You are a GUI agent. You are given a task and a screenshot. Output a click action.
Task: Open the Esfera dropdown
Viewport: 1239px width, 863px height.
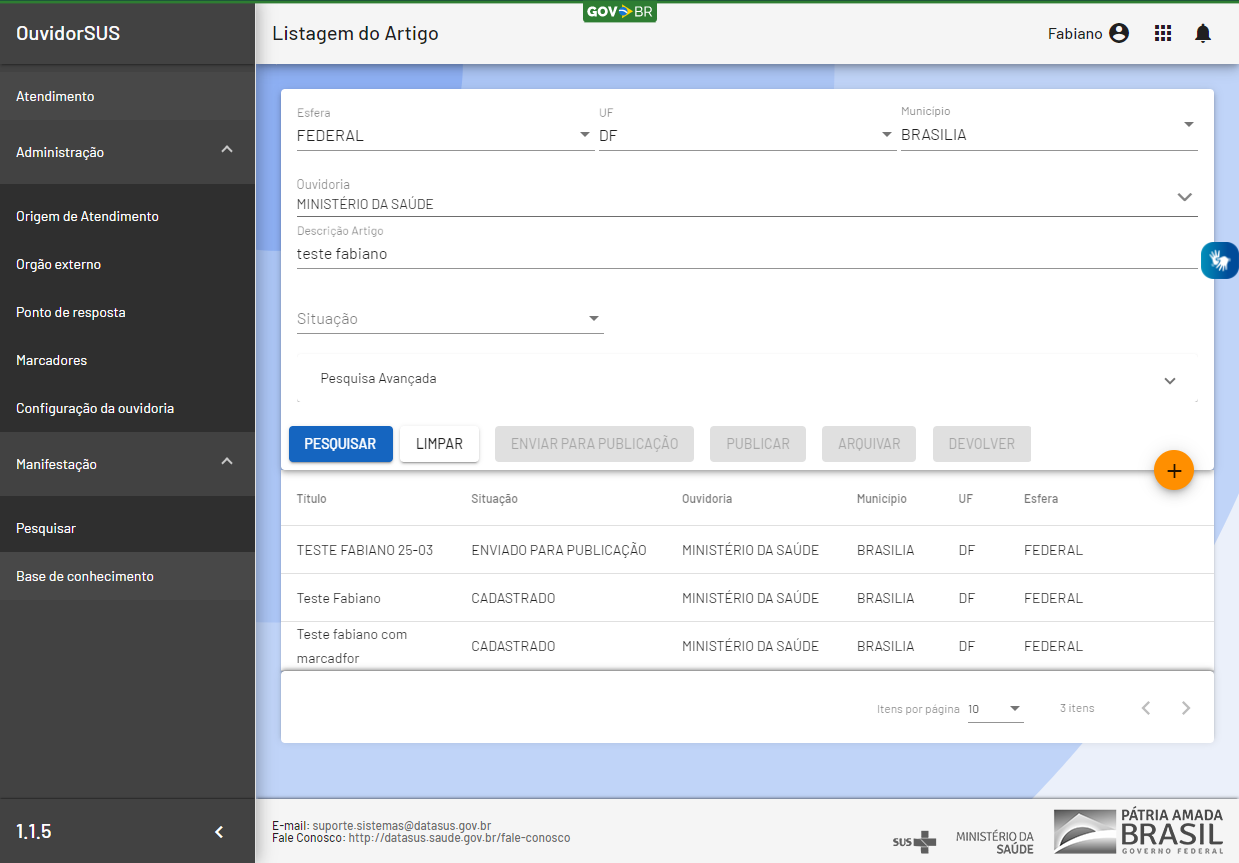click(445, 135)
